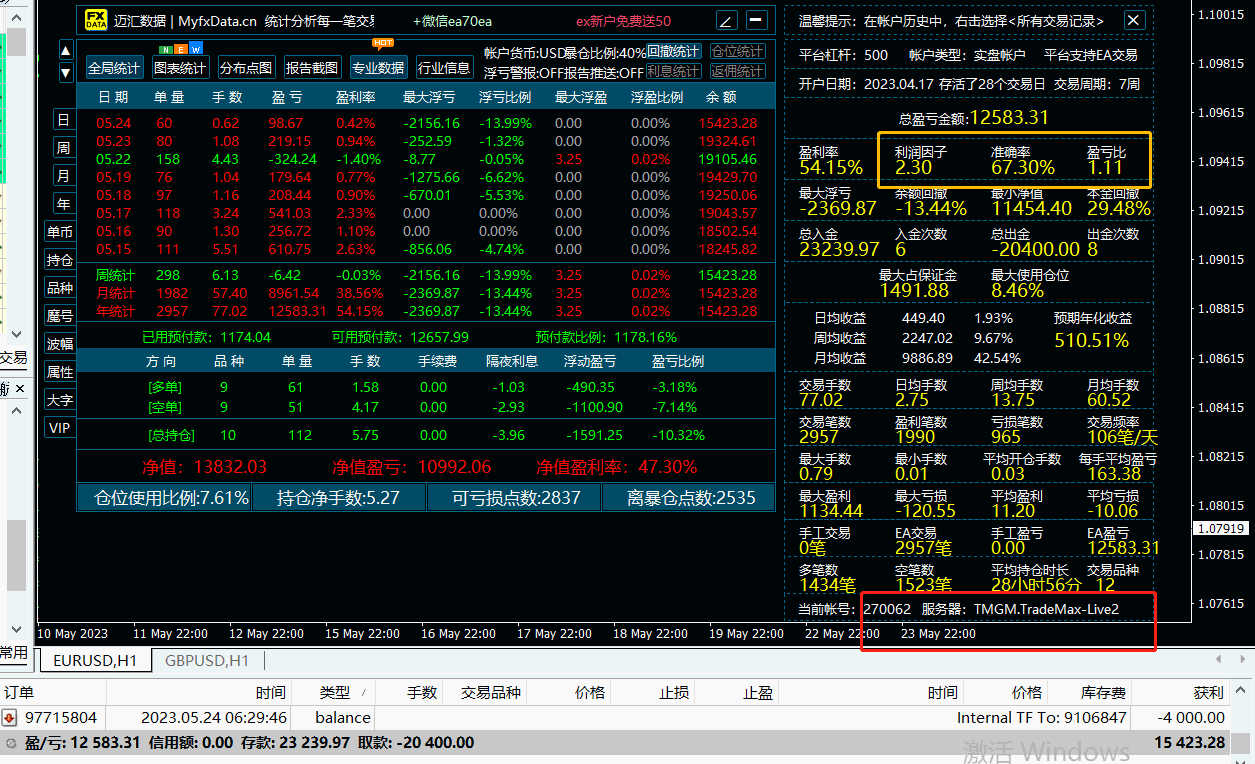Click the VIP side button
Image resolution: width=1255 pixels, height=764 pixels.
(60, 428)
